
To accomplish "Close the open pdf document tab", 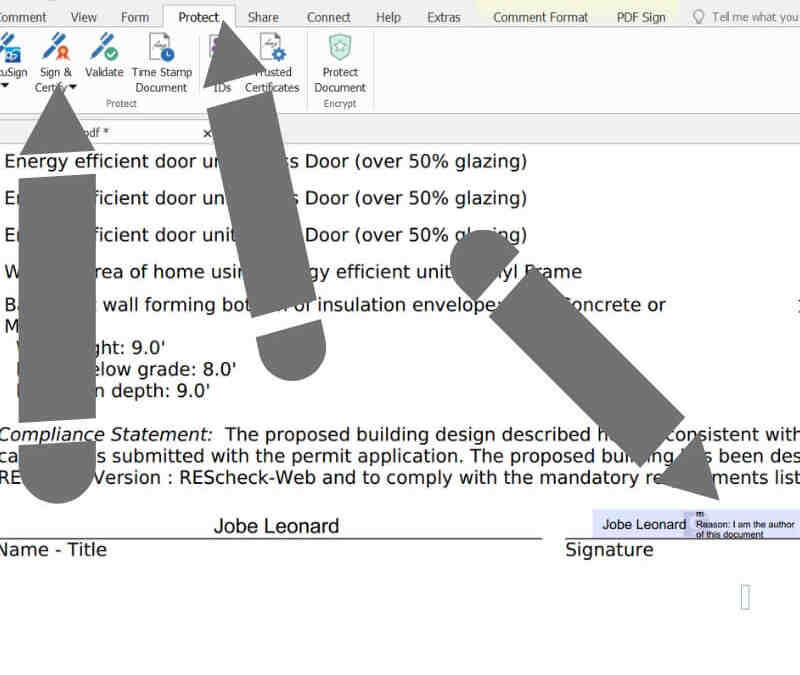I will tap(207, 133).
